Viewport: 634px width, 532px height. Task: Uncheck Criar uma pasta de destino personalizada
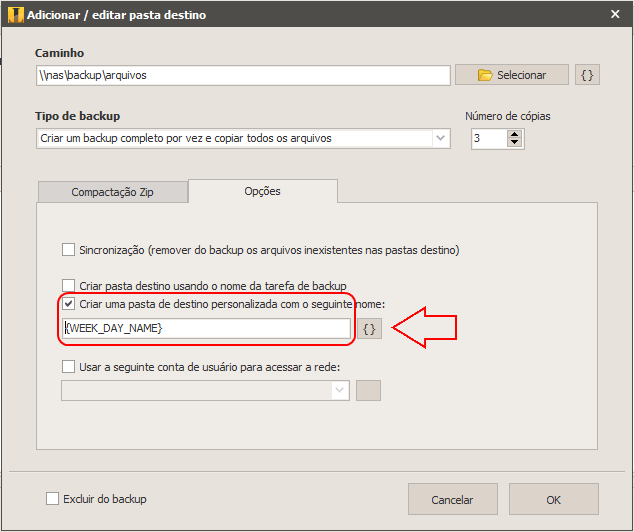point(68,304)
